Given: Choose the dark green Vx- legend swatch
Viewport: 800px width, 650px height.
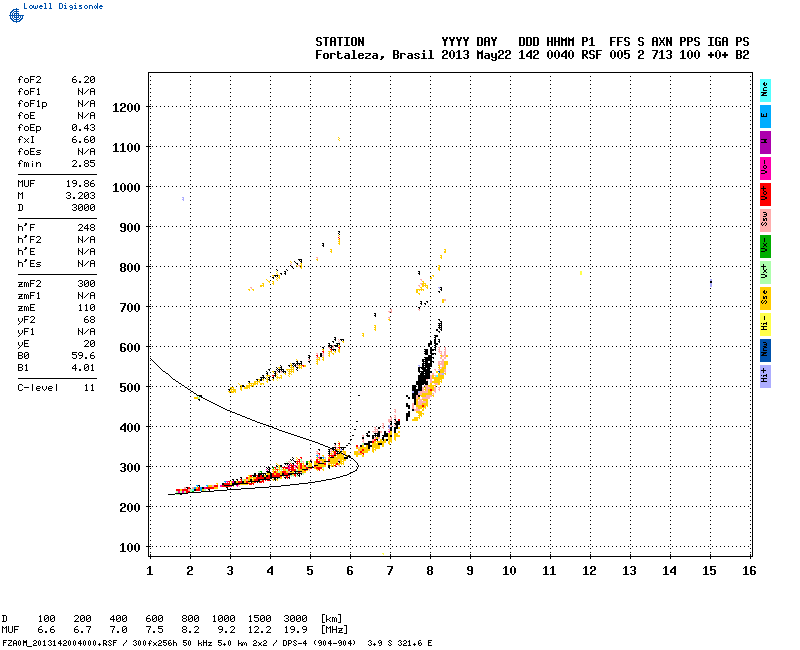Looking at the screenshot, I should coord(765,246).
